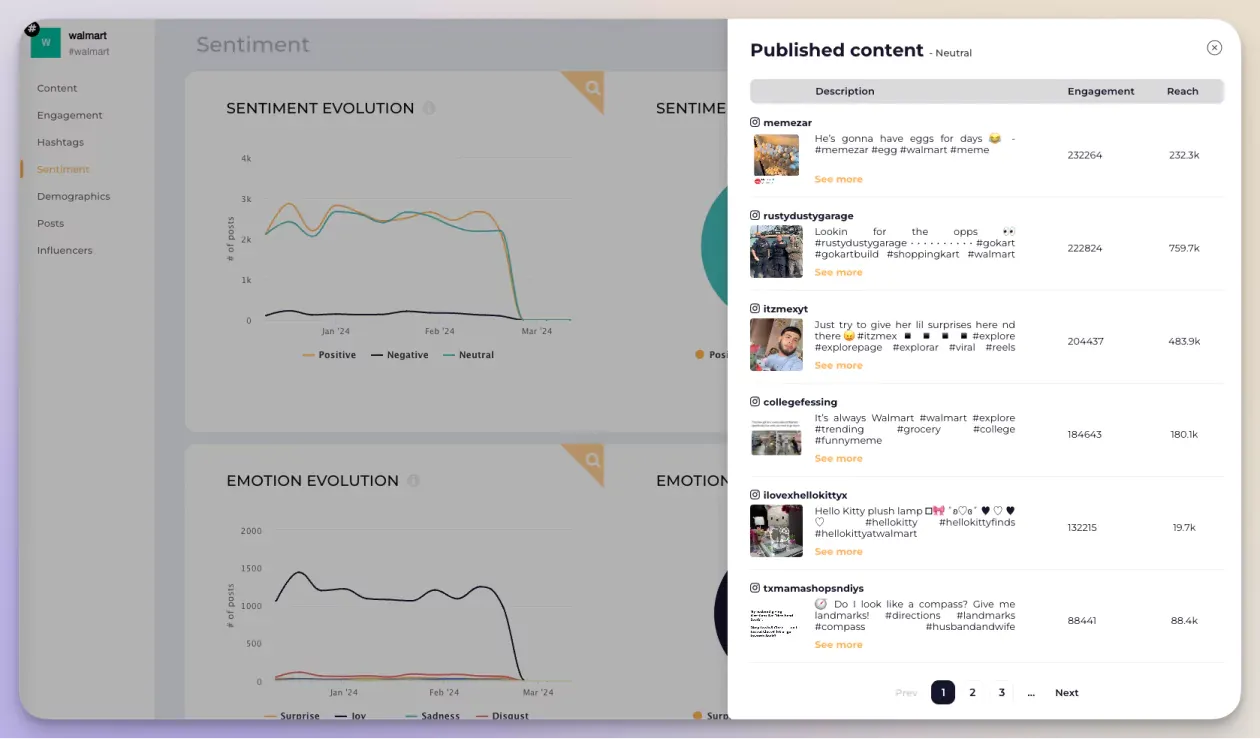Open the Demographics section

click(73, 196)
